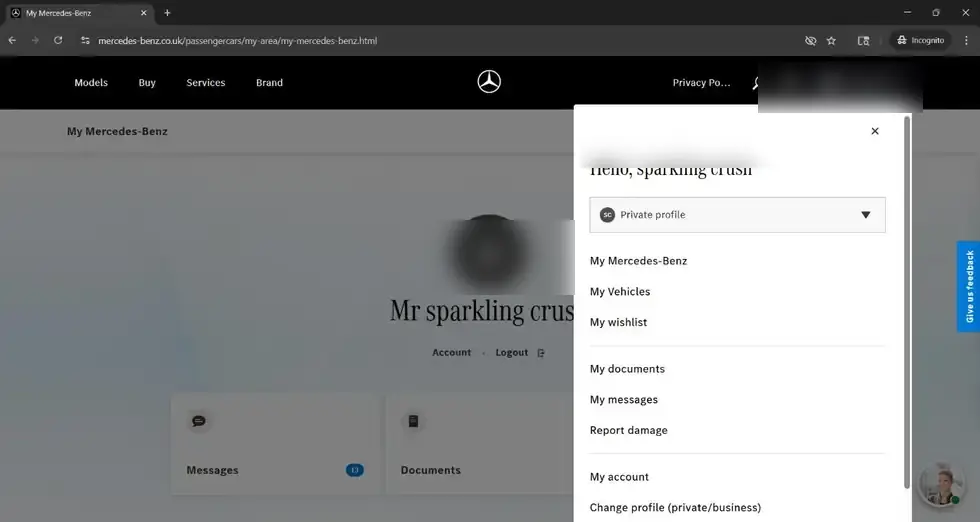This screenshot has width=980, height=522.
Task: Click the Mr sparkling crush name heading
Action: (x=482, y=311)
